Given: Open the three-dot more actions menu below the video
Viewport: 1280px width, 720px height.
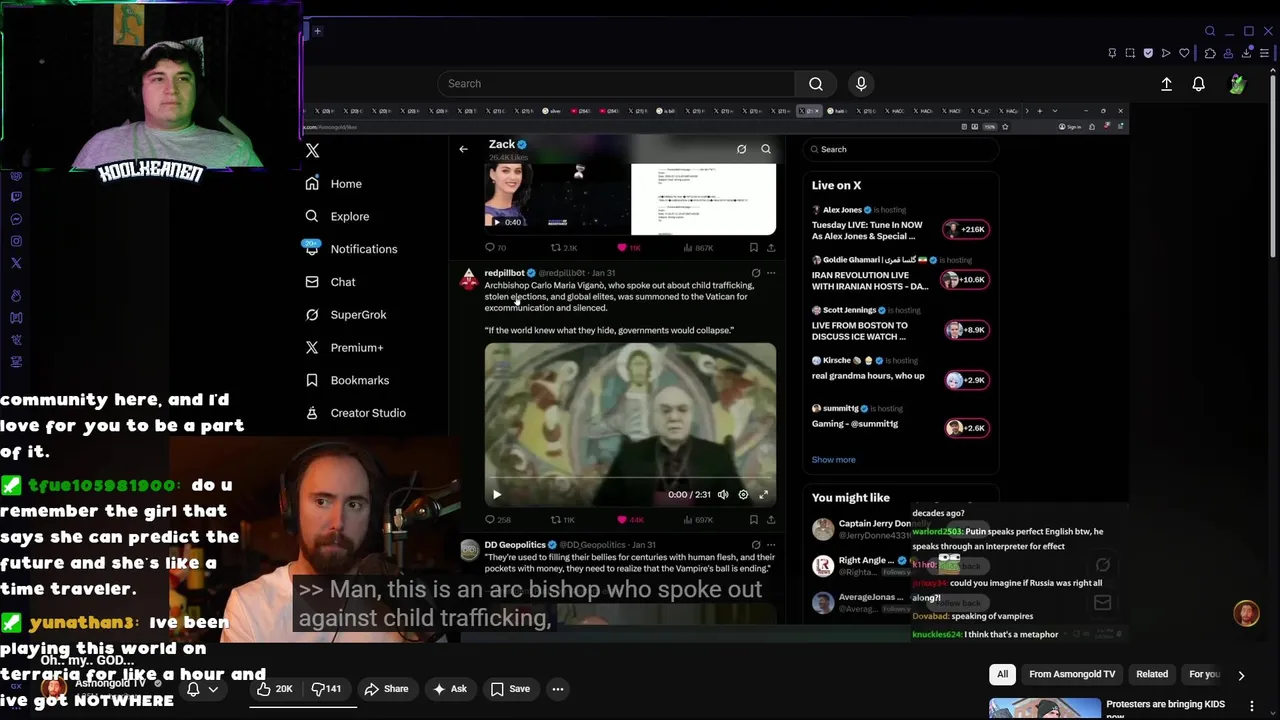Looking at the screenshot, I should point(558,689).
